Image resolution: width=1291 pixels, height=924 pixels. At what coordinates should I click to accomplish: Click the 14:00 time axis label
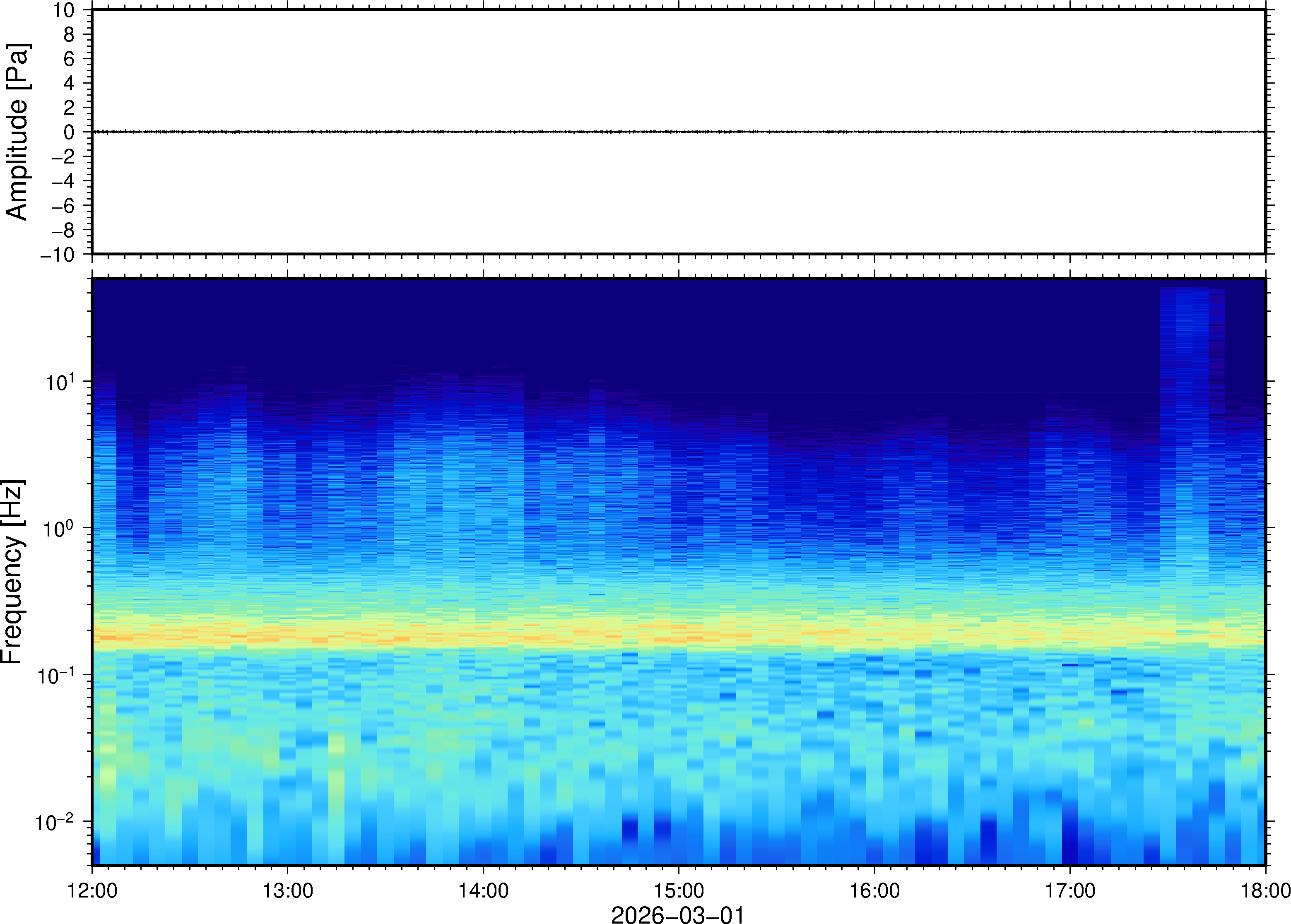pyautogui.click(x=483, y=890)
